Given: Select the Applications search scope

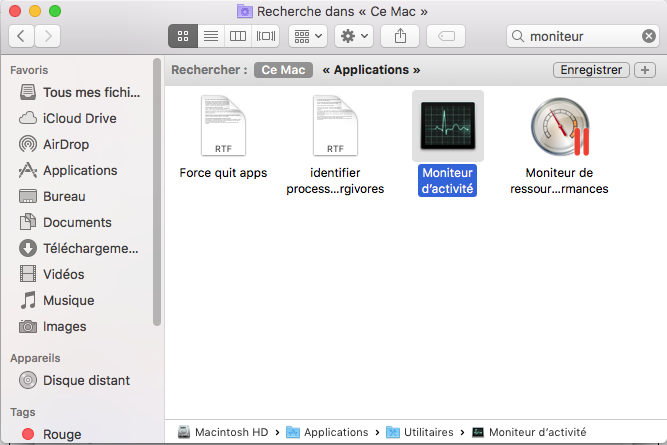Looking at the screenshot, I should tap(371, 70).
